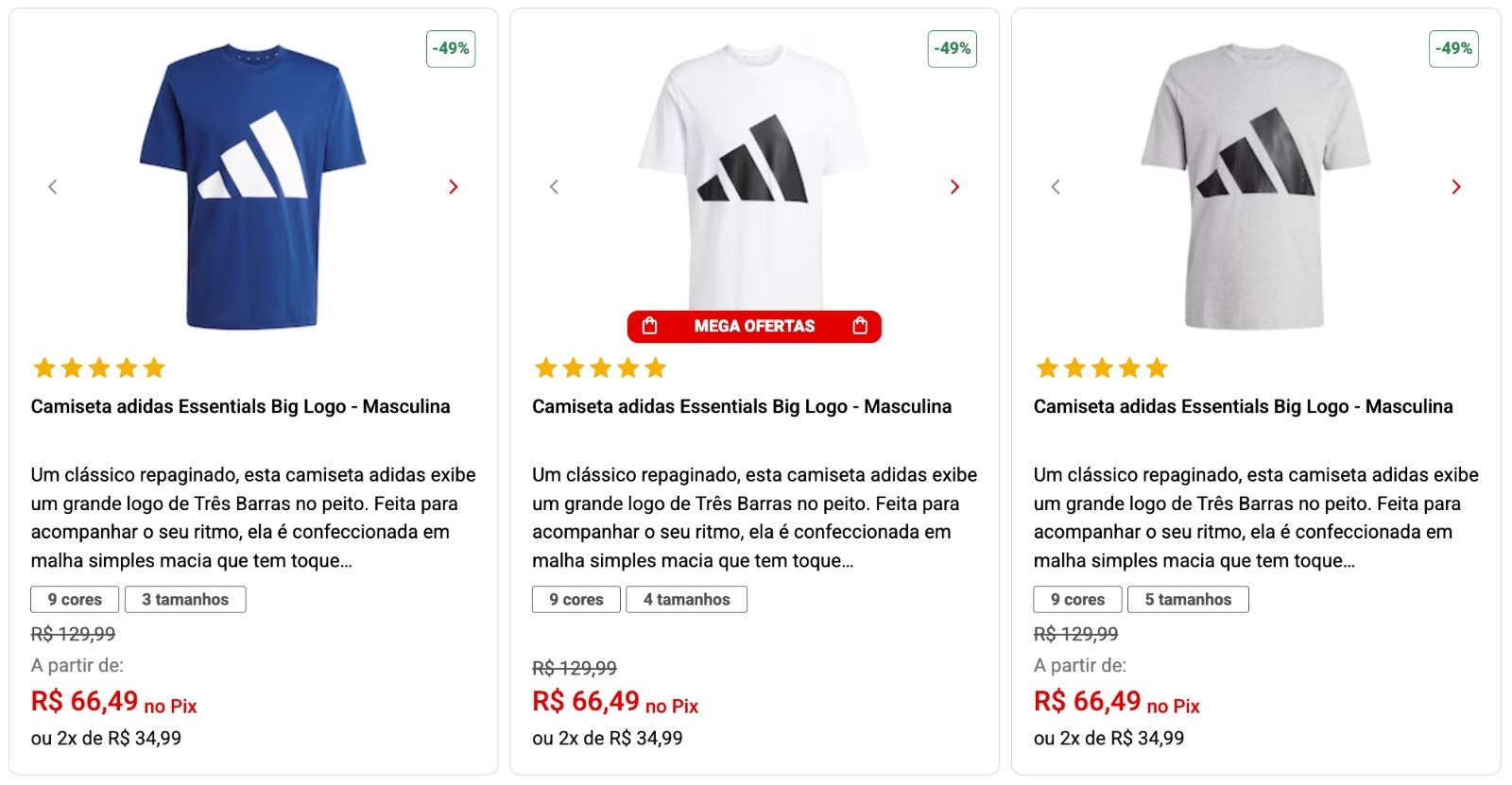Click '9 cores' tag on white shirt
This screenshot has height=785, width=1512.
(x=576, y=600)
